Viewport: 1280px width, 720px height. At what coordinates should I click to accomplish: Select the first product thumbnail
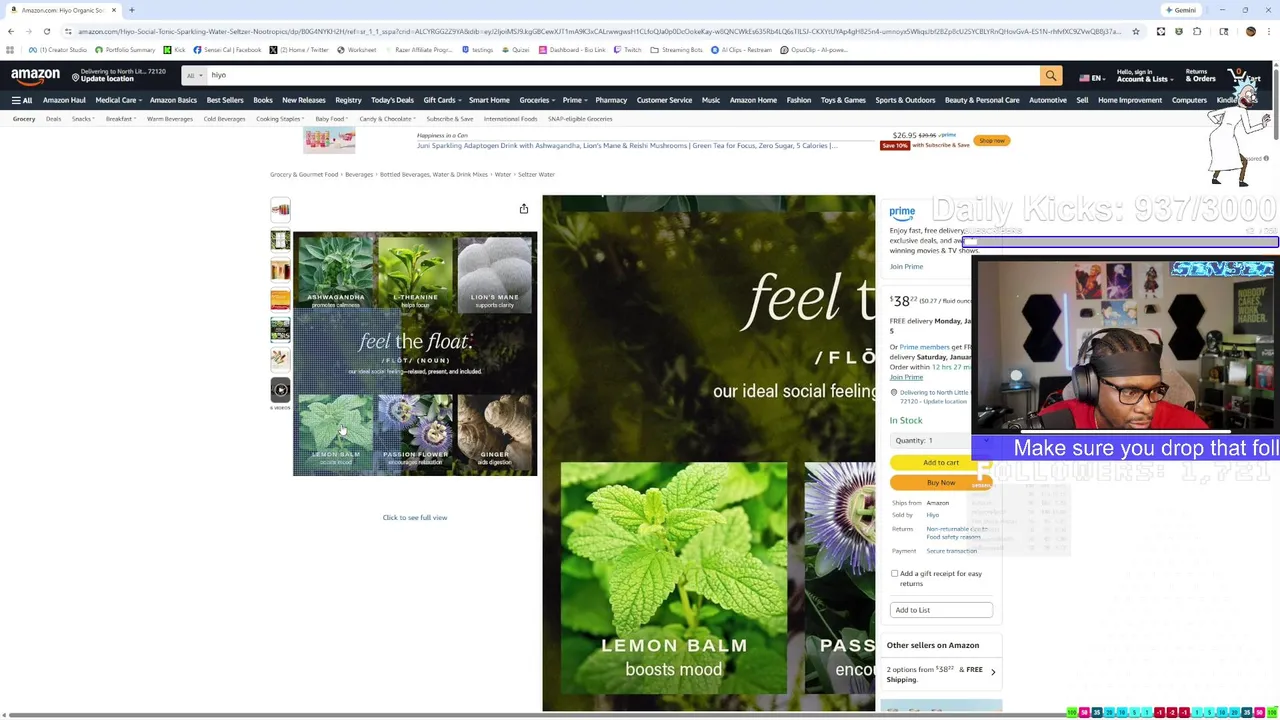[280, 210]
